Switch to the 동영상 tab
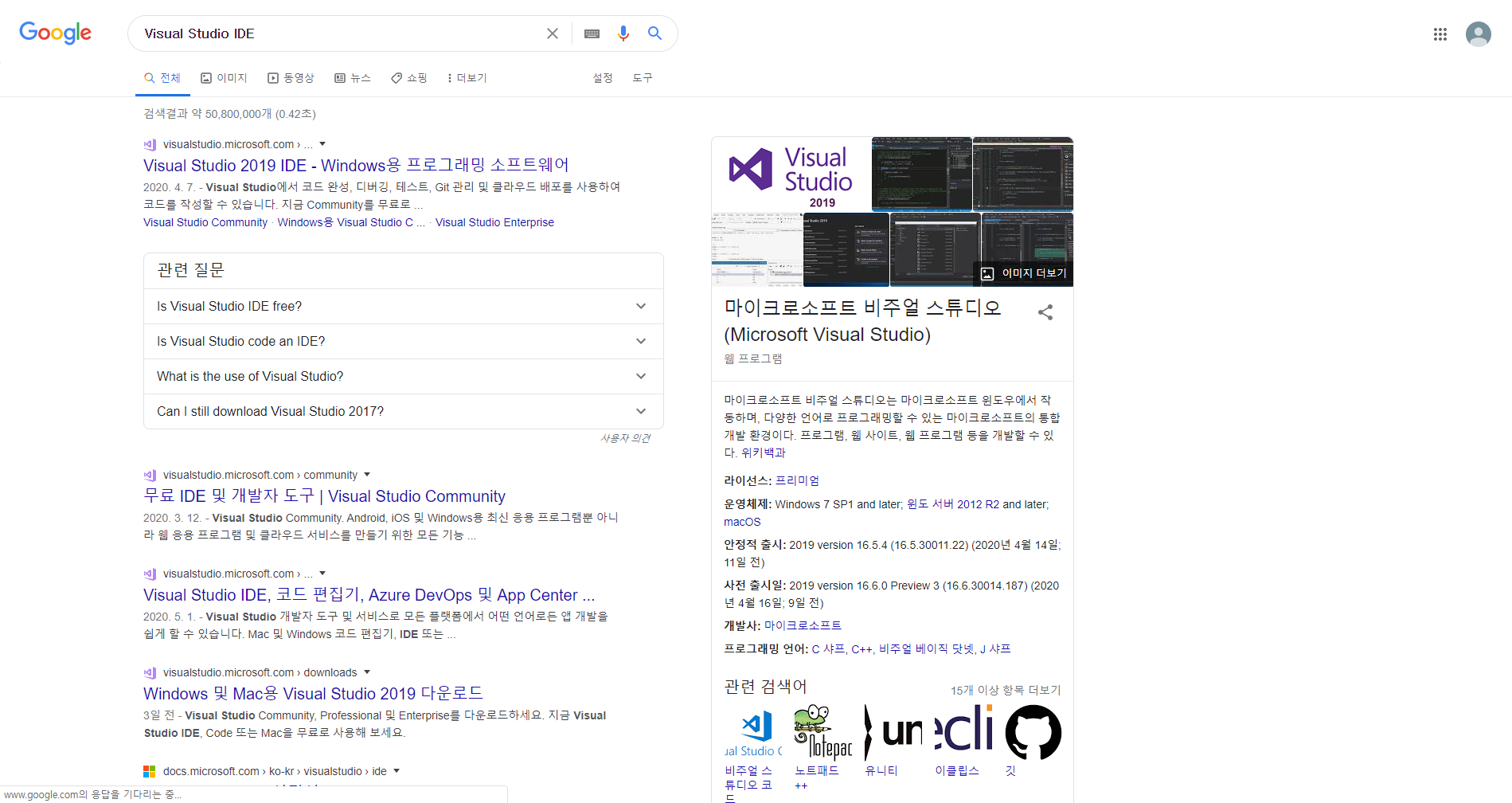This screenshot has height=803, width=1512. 291,78
